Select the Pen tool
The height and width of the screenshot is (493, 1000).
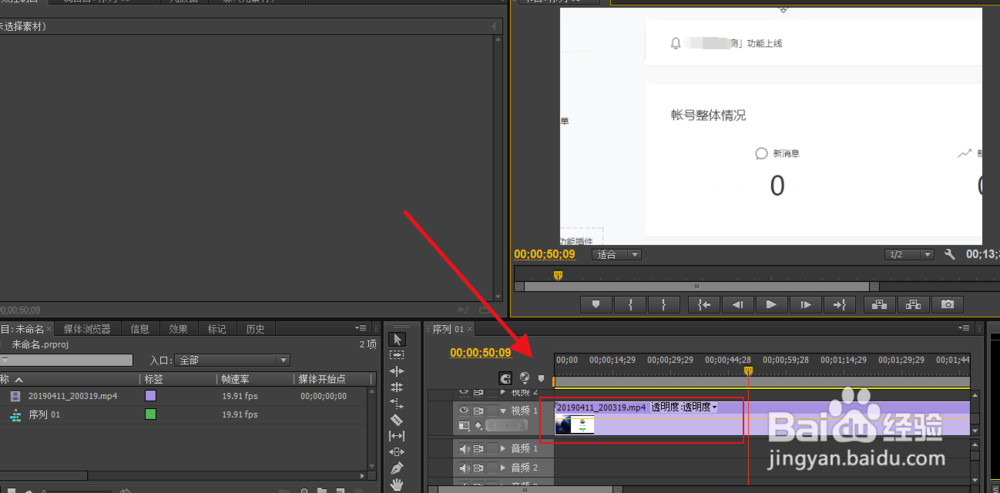point(397,468)
